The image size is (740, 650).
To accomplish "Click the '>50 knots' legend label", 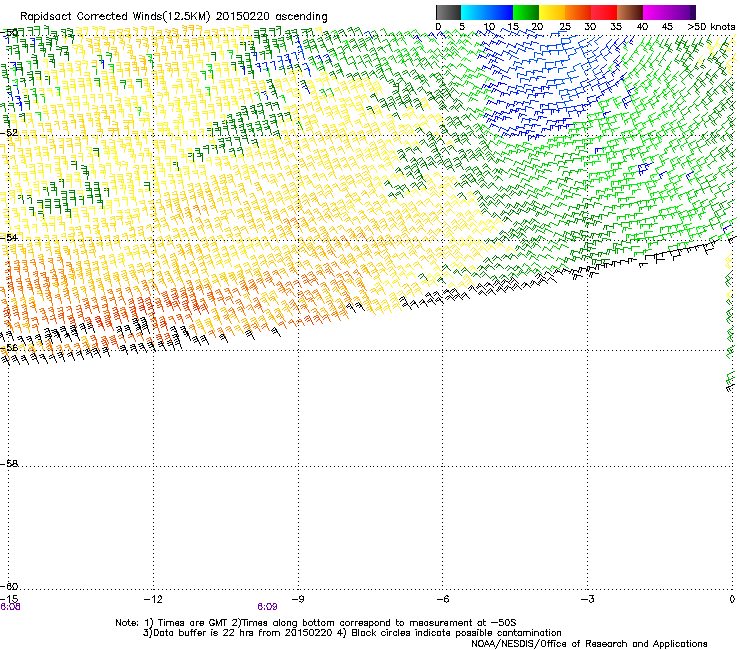I will point(711,27).
